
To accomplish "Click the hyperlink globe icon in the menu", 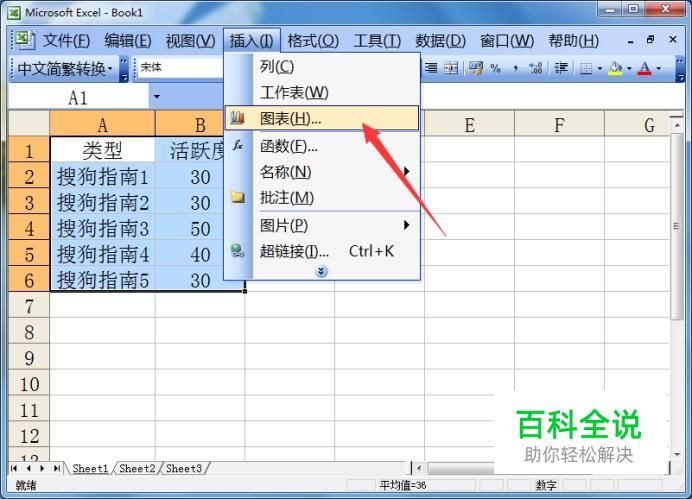I will [x=237, y=251].
